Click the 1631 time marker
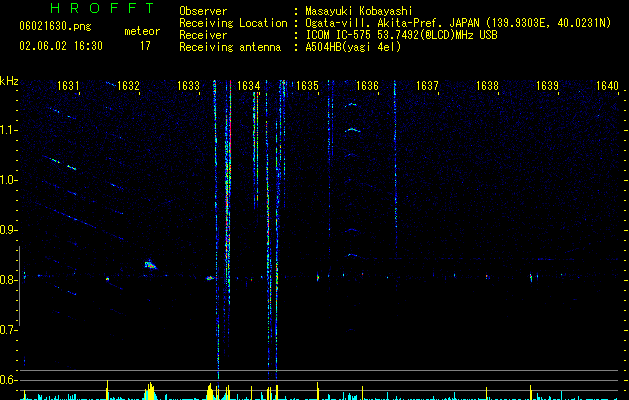 [x=68, y=86]
